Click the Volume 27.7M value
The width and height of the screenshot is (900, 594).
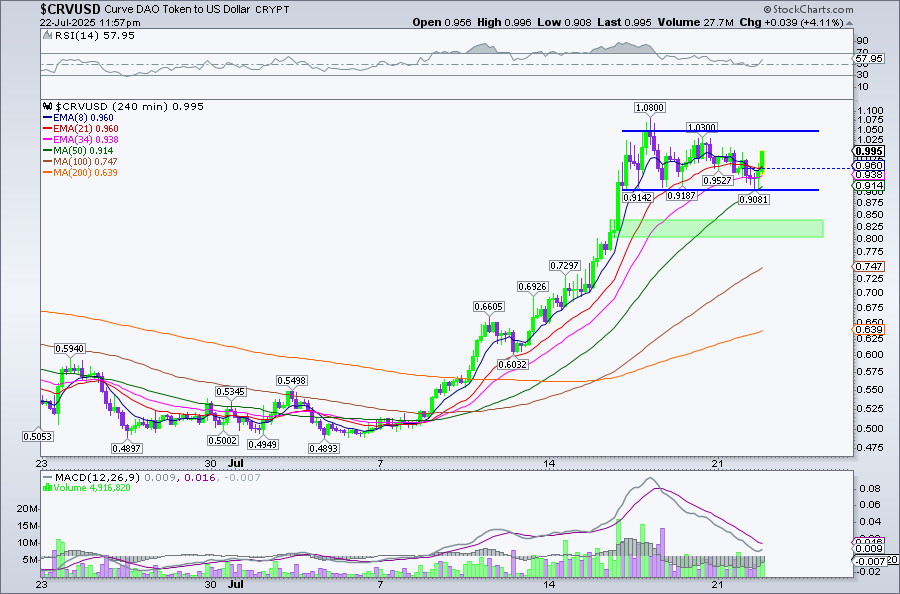point(696,22)
